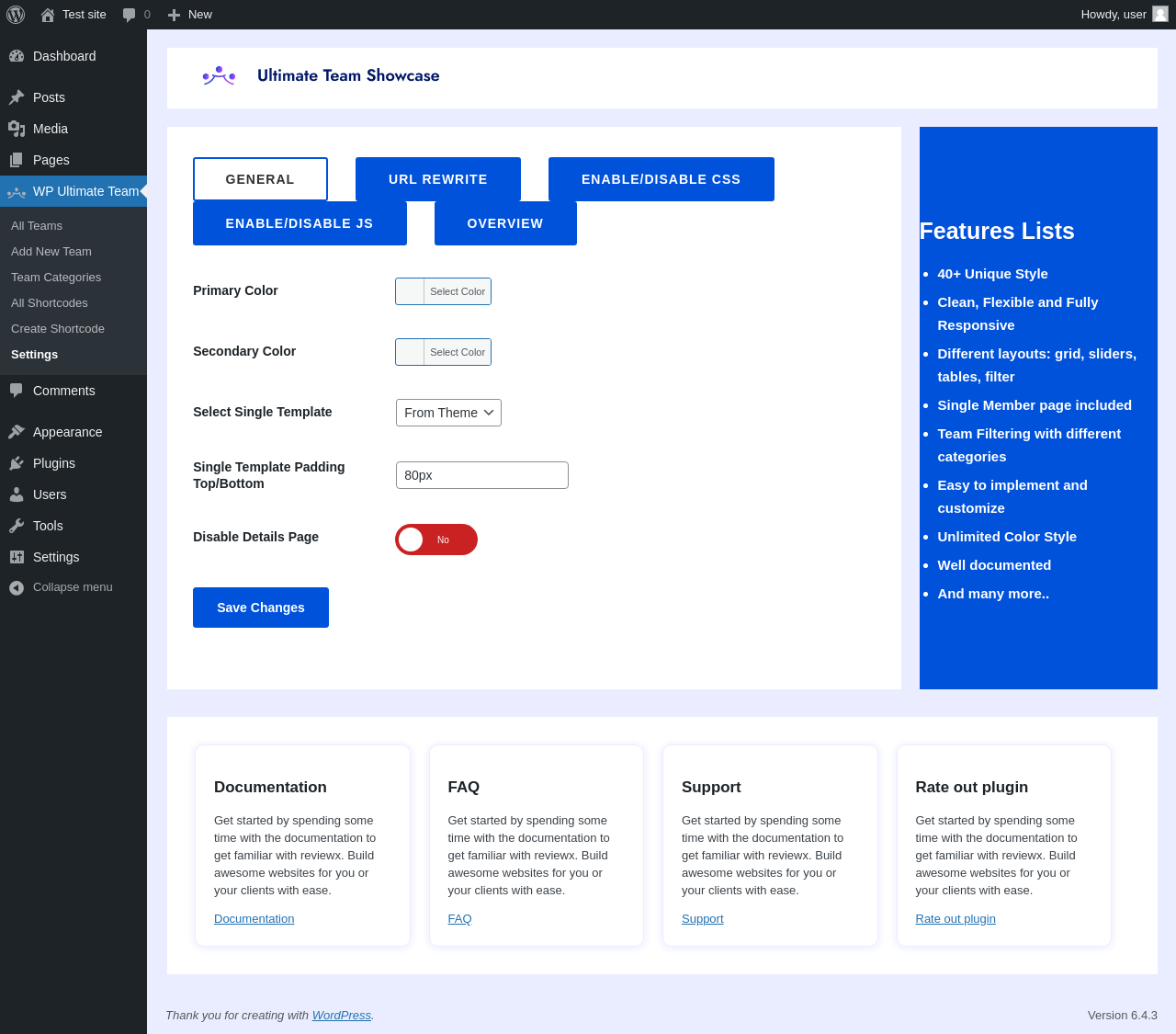The height and width of the screenshot is (1034, 1176).
Task: Focus the Single Template Padding input field
Action: click(x=482, y=475)
